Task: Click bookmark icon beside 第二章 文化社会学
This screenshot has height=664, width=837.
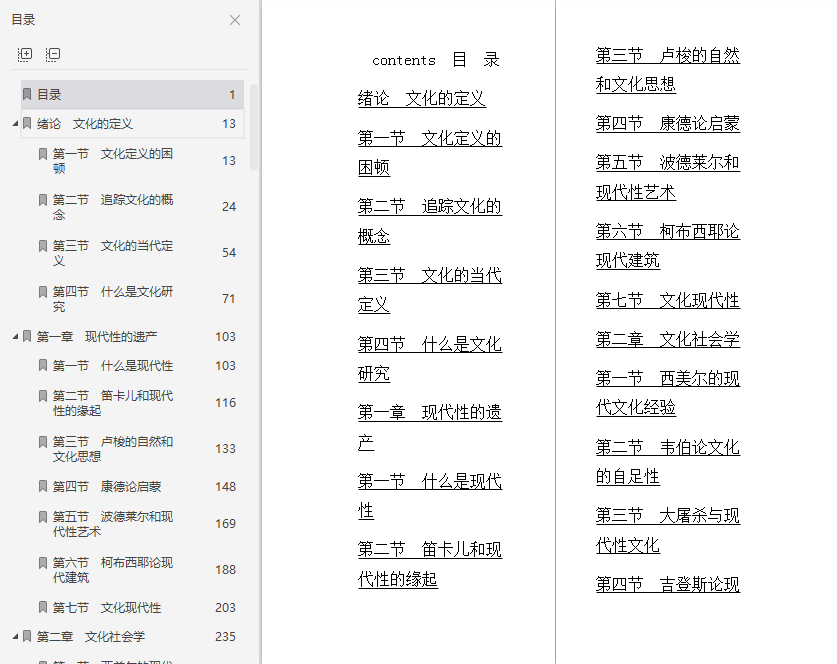Action: tap(27, 636)
